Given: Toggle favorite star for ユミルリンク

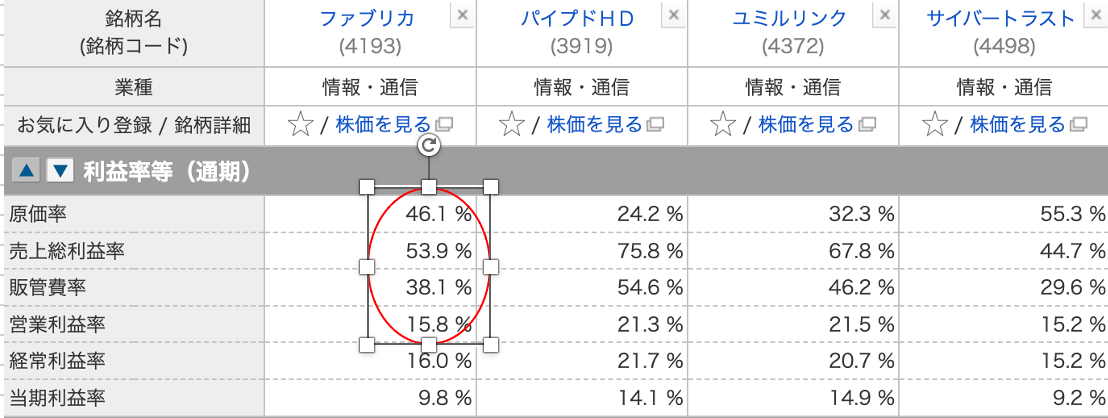Looking at the screenshot, I should pos(722,126).
